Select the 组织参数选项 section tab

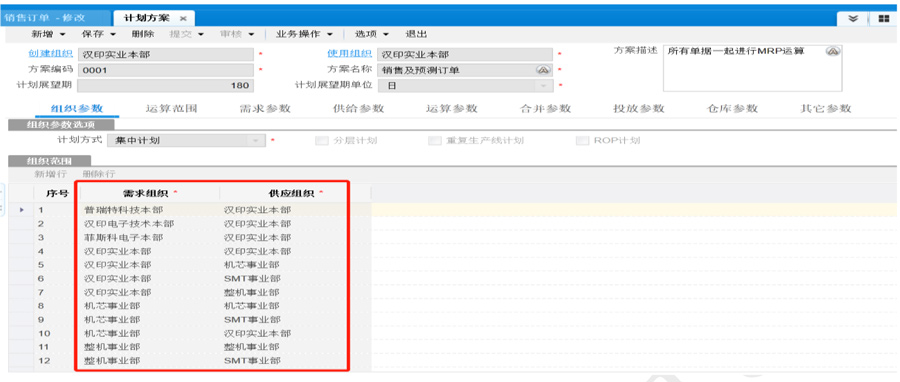tap(61, 124)
